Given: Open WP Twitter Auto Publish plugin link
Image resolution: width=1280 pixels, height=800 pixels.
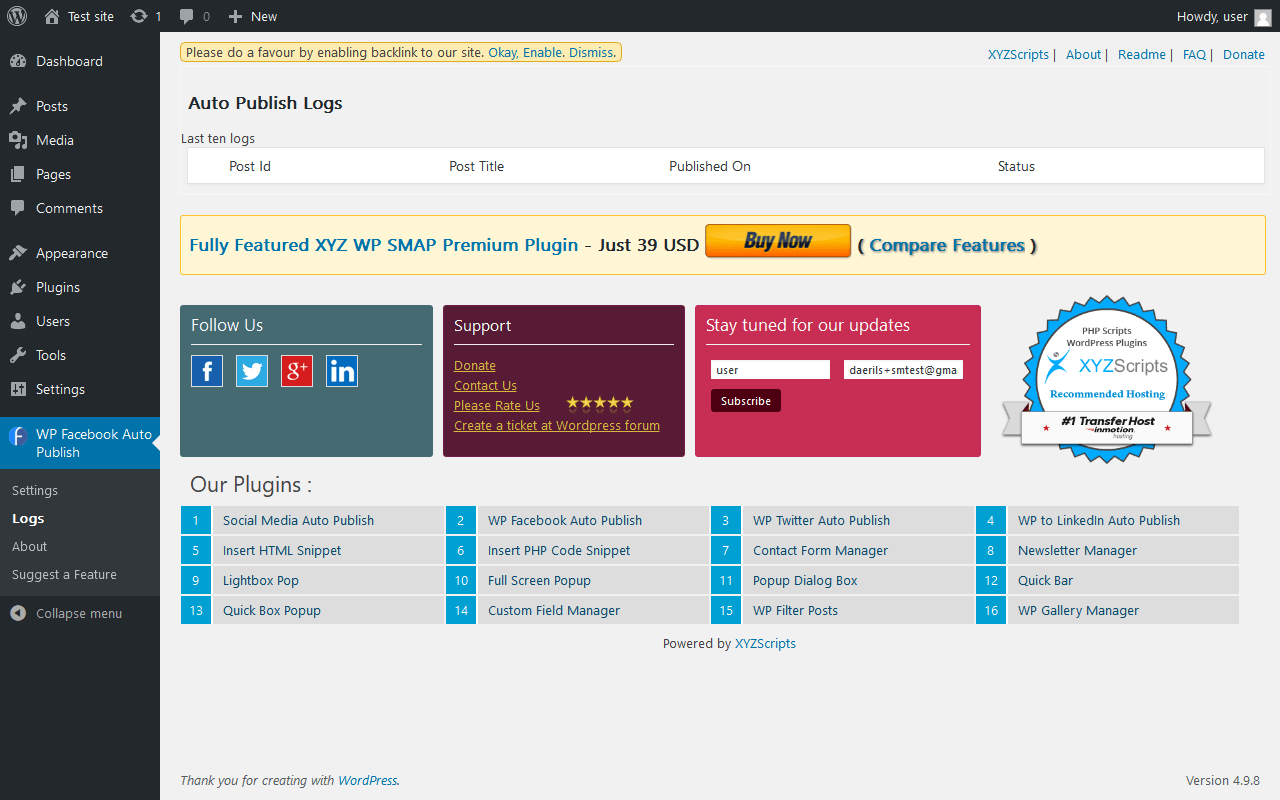Looking at the screenshot, I should [x=821, y=520].
